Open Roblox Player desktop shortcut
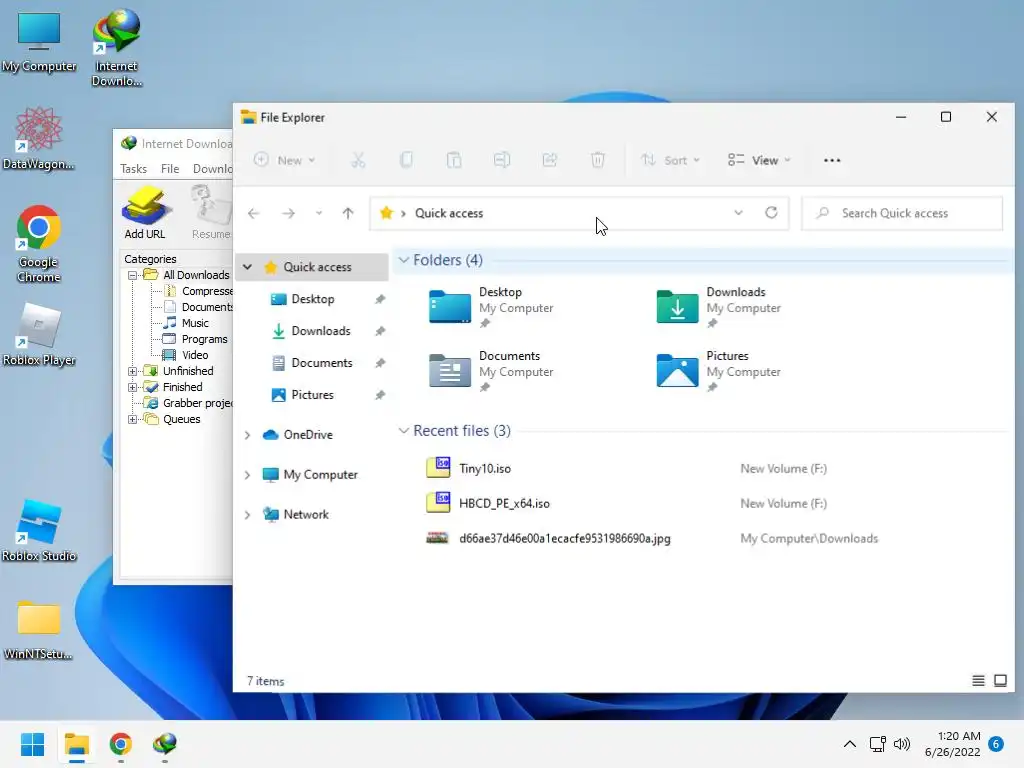The image size is (1024, 768). coord(39,334)
